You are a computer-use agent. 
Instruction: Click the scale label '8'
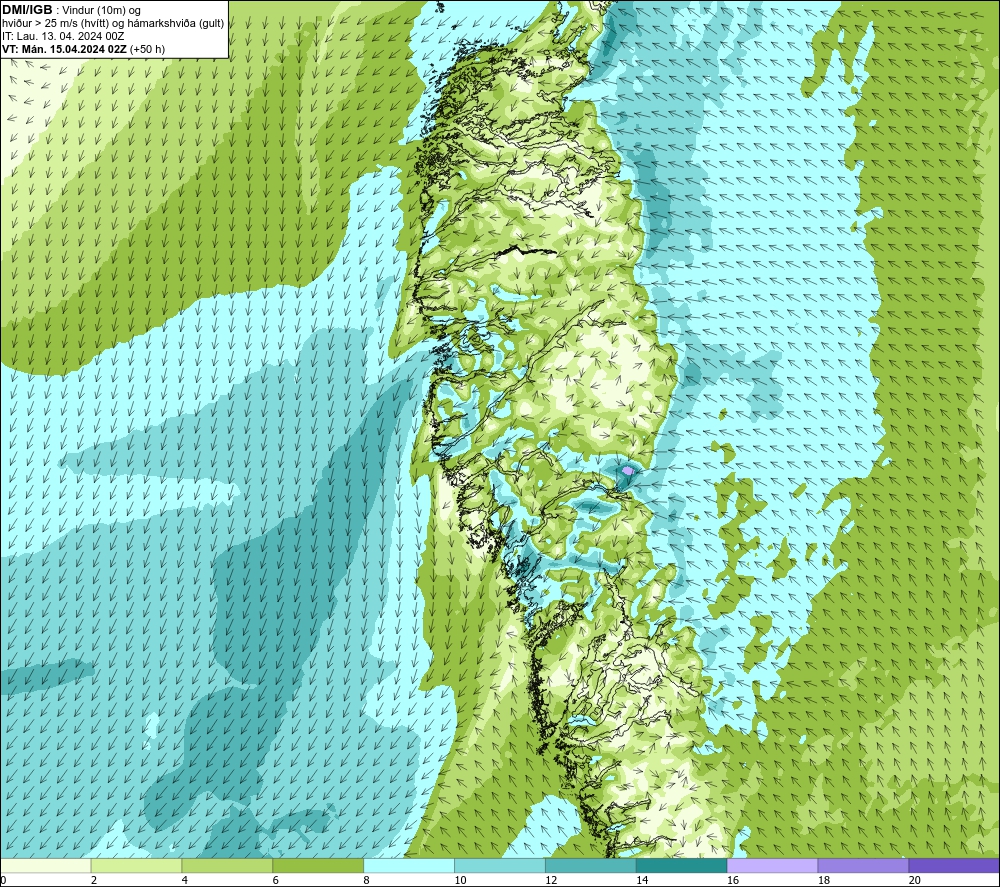(x=367, y=880)
